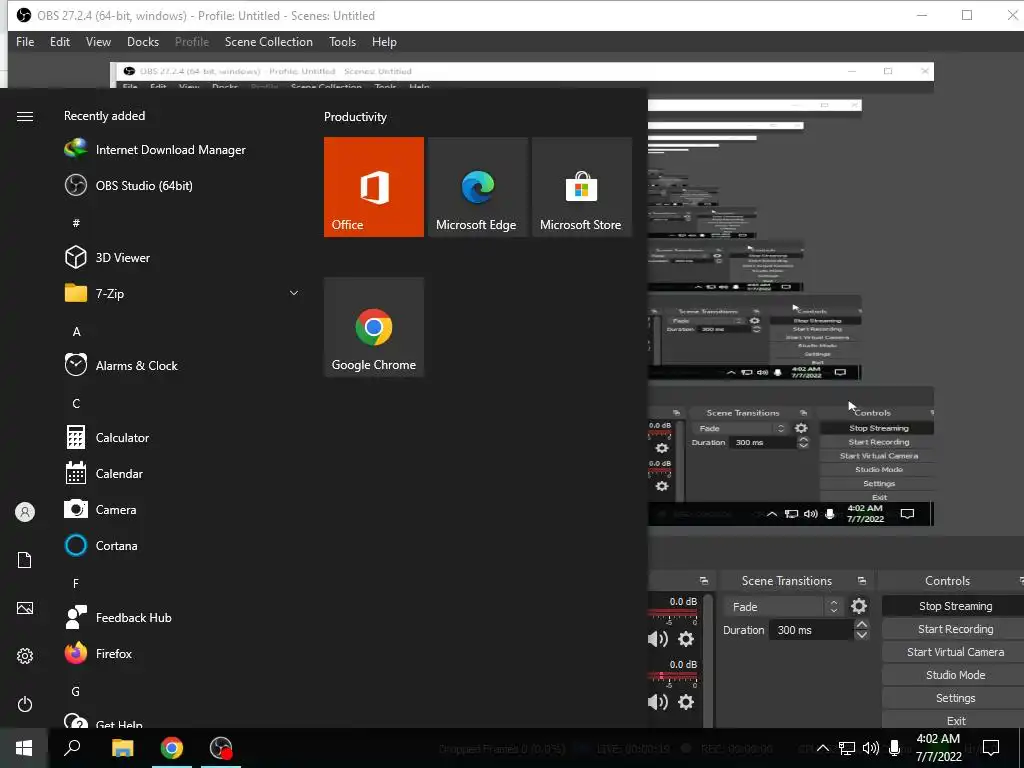Open transition properties gear next to Fade
1024x768 pixels.
(859, 606)
